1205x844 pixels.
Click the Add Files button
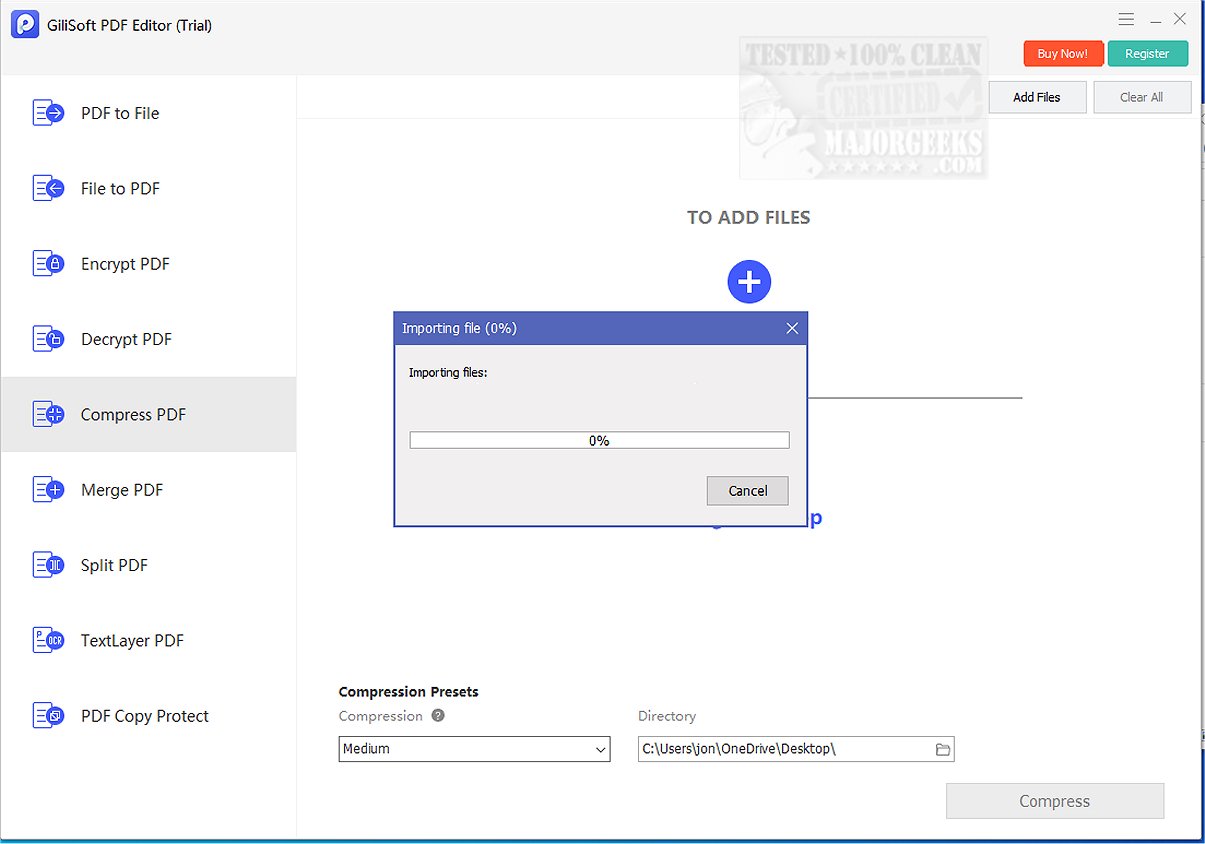(1037, 97)
